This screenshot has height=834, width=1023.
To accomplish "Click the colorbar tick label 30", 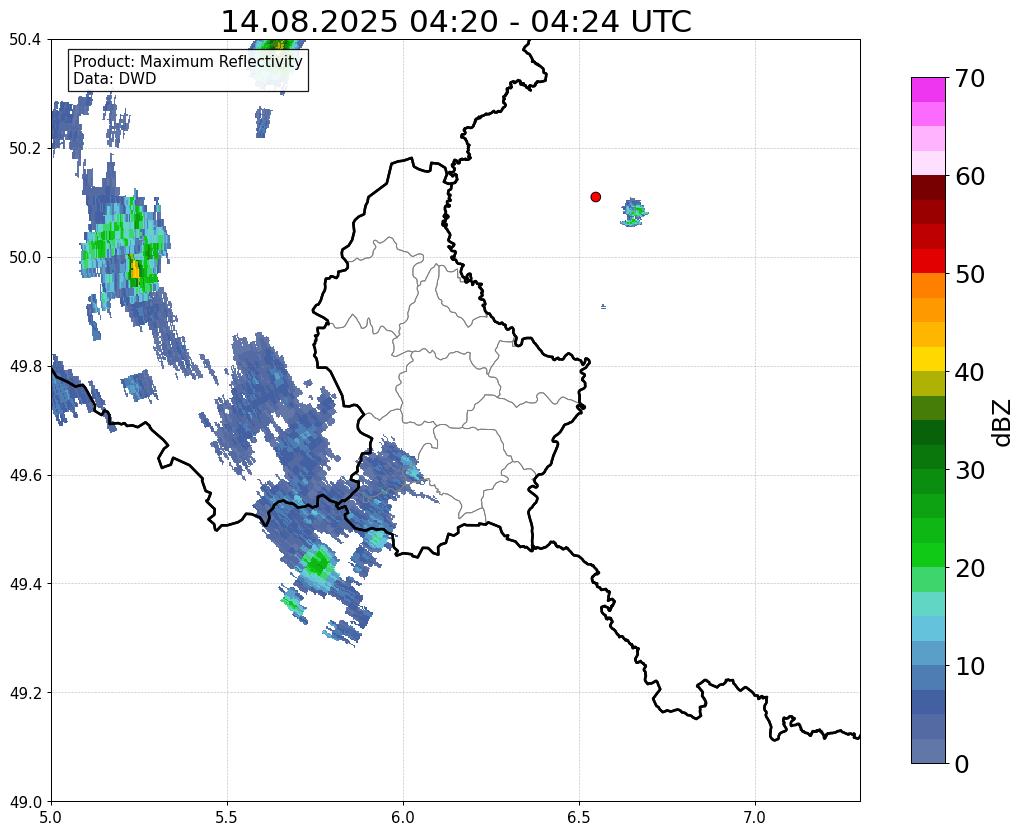I will pyautogui.click(x=970, y=470).
